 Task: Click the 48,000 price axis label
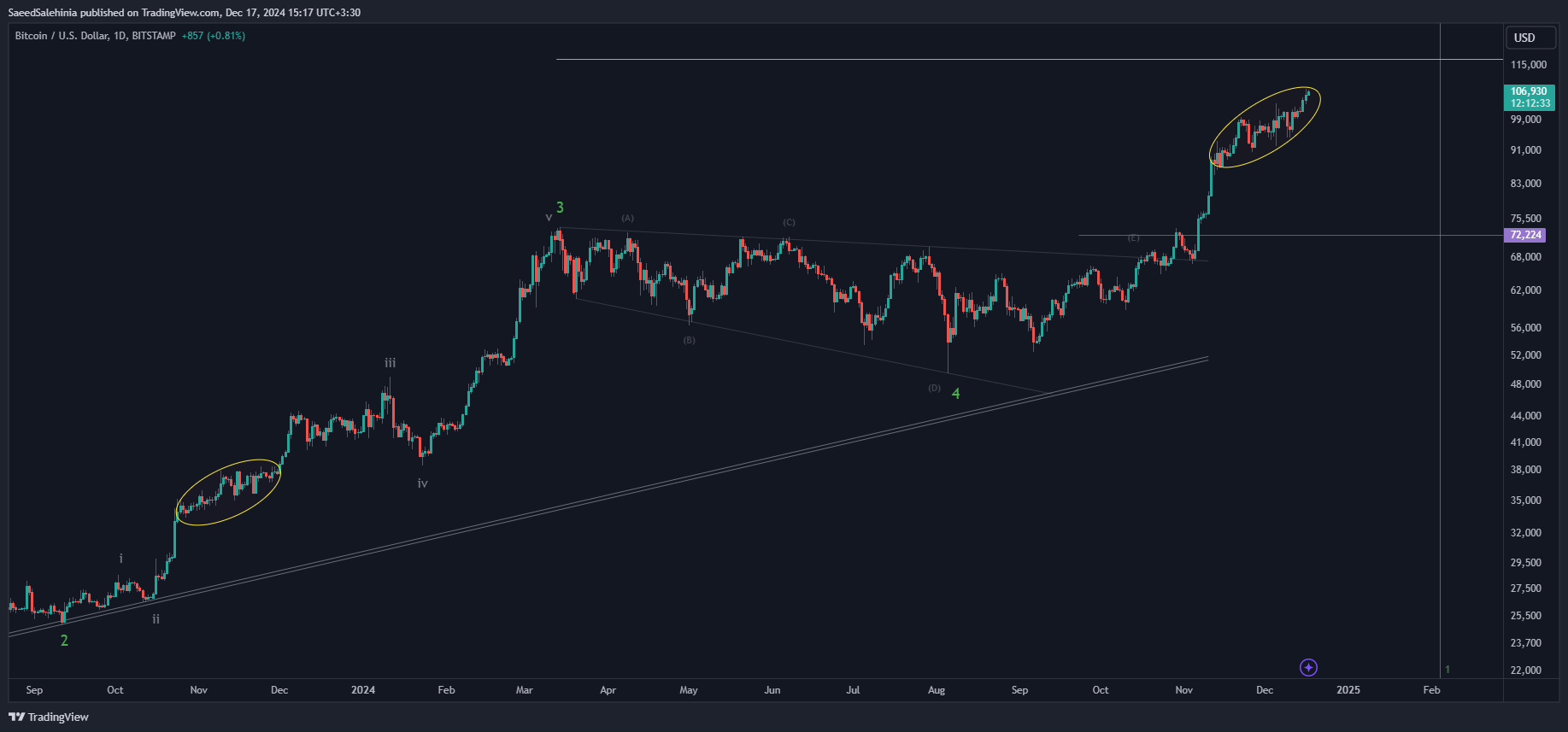tap(1526, 384)
